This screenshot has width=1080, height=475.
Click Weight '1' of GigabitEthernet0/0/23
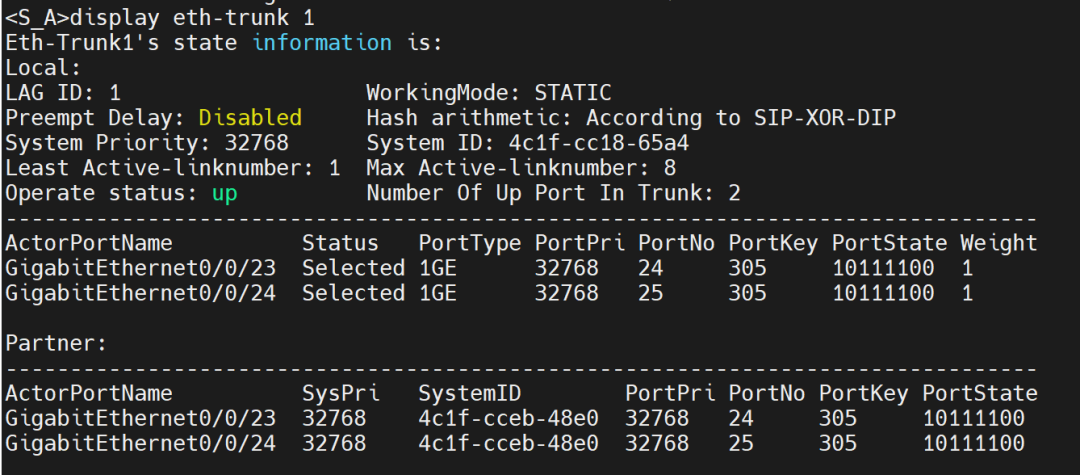click(967, 268)
